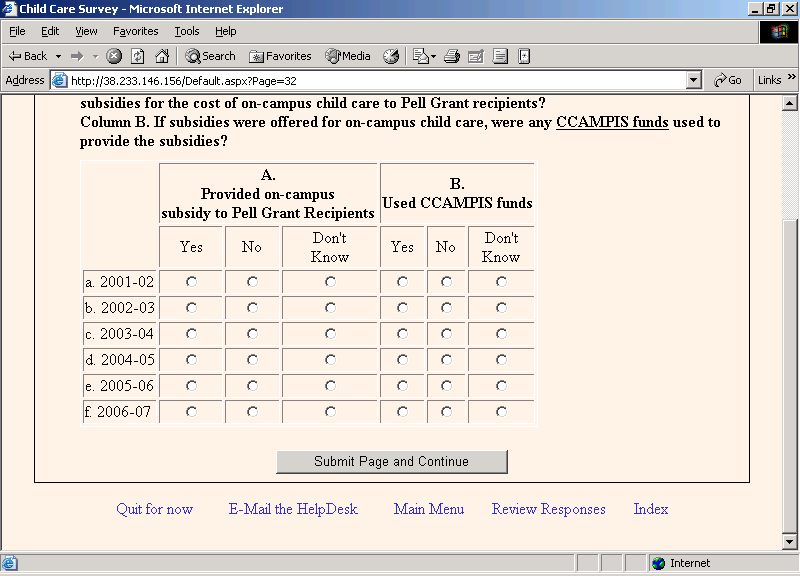
Task: Click the 'a. 2001-02' row label
Action: click(x=119, y=282)
